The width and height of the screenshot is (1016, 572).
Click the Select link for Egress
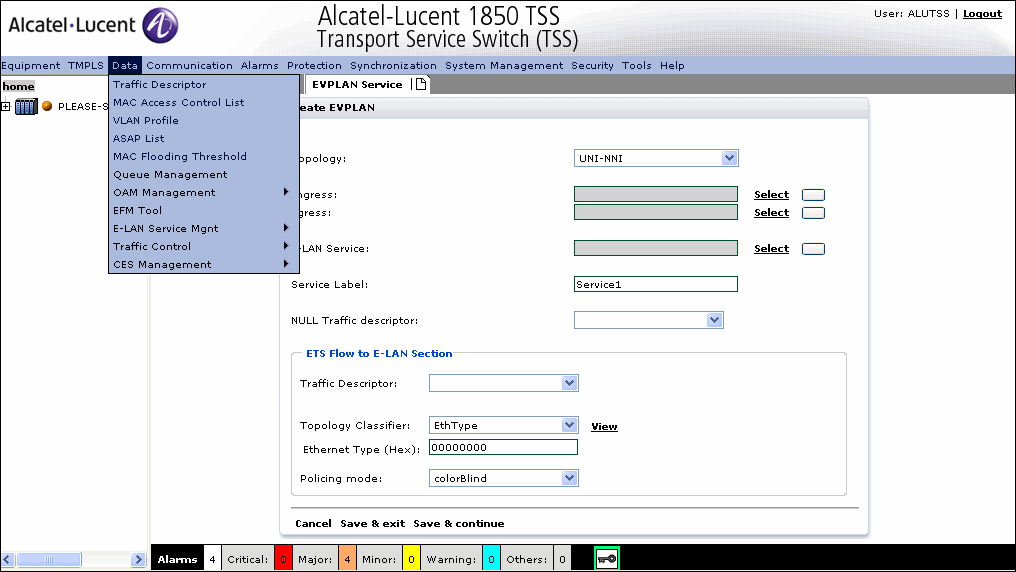click(x=772, y=212)
